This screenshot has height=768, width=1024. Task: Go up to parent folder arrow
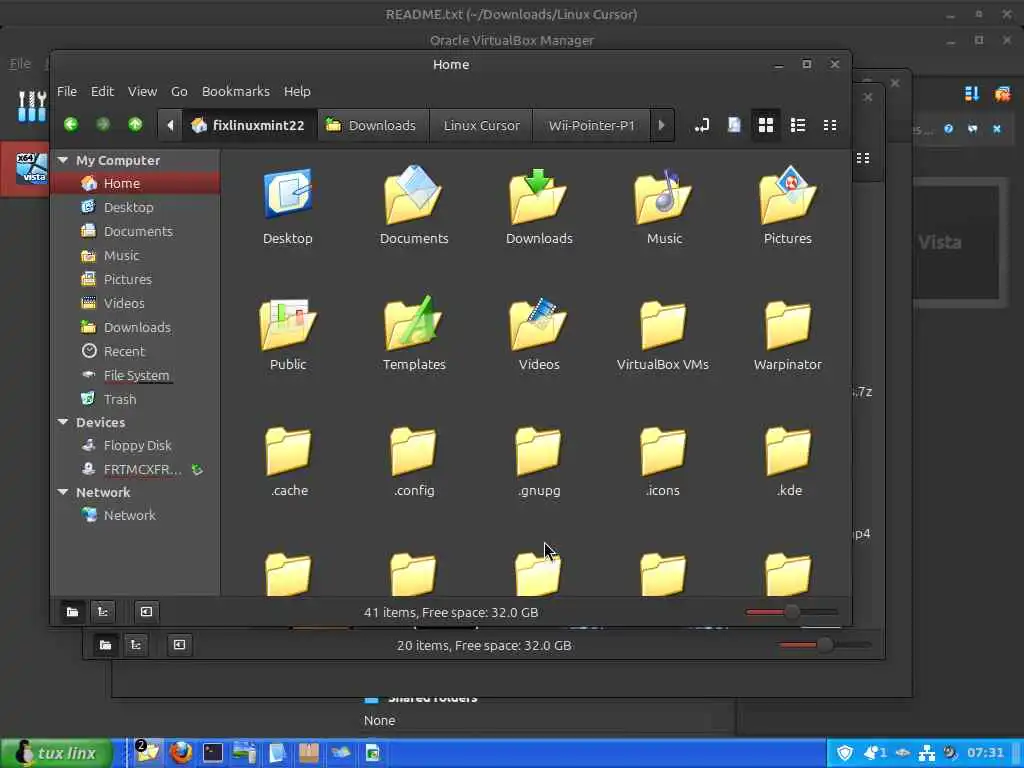click(135, 124)
